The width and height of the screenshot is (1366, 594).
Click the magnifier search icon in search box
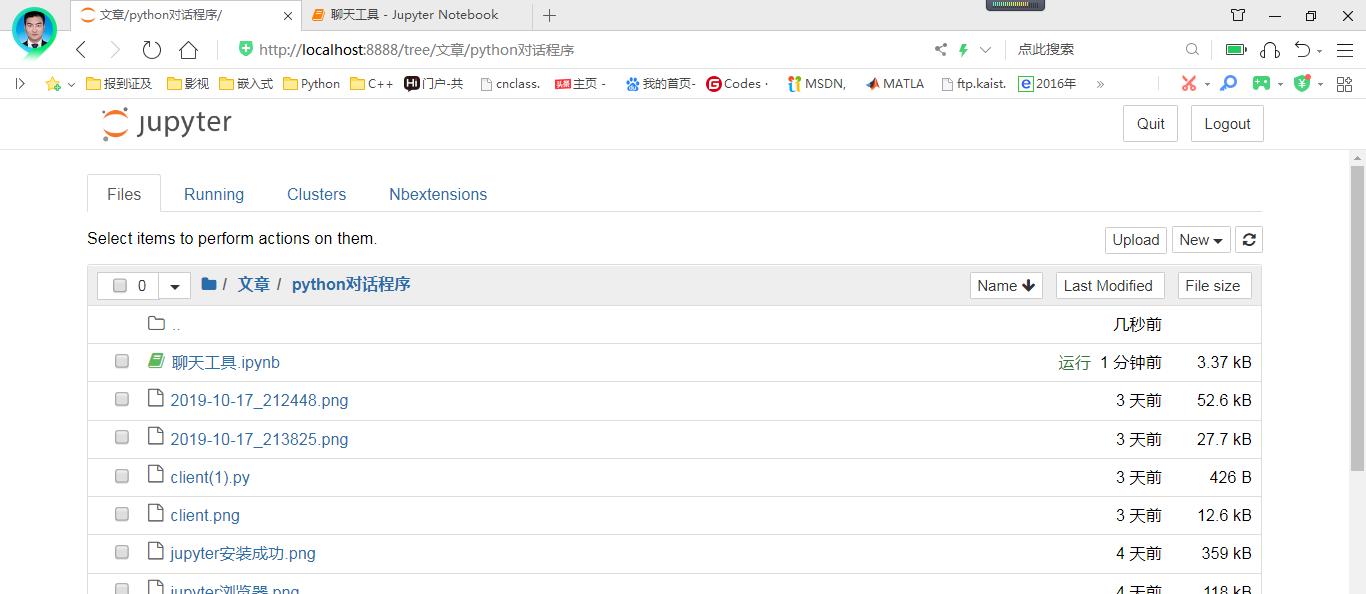point(1192,49)
